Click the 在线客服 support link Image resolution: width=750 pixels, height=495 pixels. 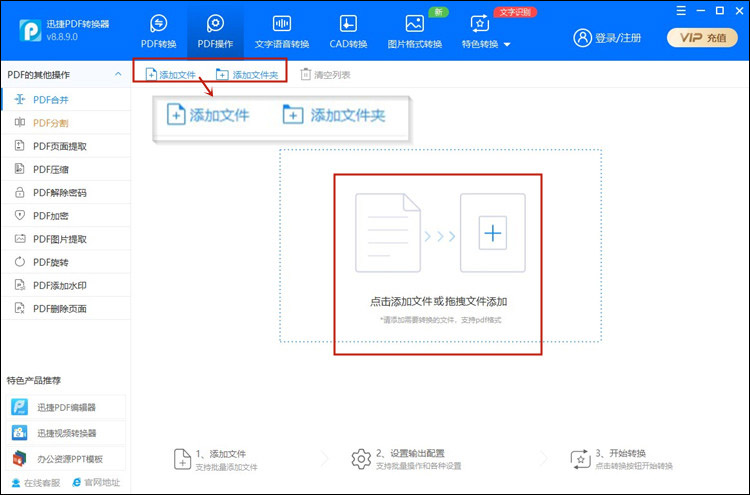(36, 483)
